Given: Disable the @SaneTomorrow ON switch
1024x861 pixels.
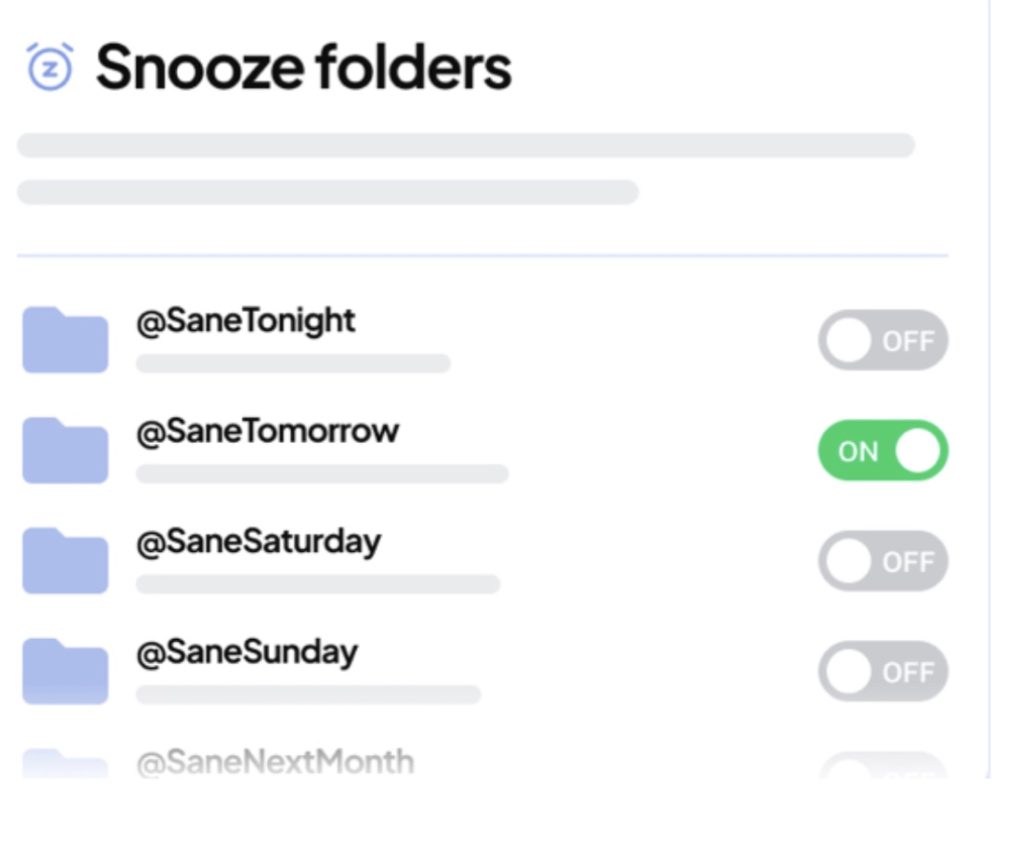Looking at the screenshot, I should tap(883, 450).
